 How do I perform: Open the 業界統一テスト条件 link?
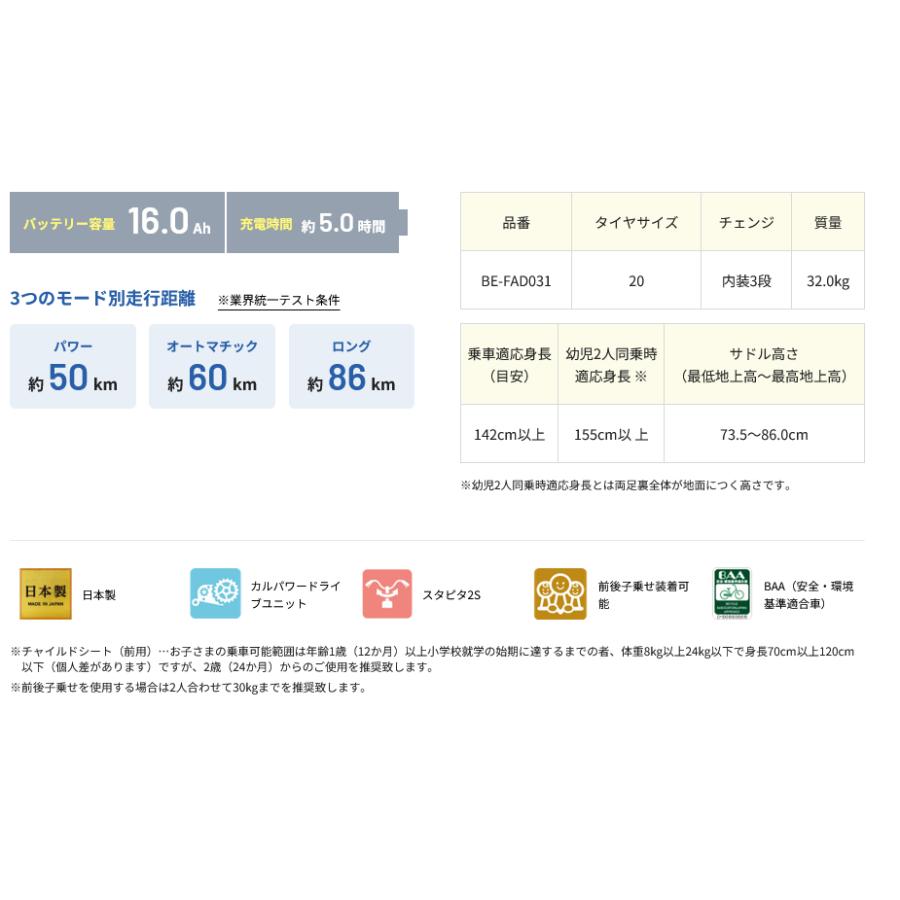click(x=280, y=297)
